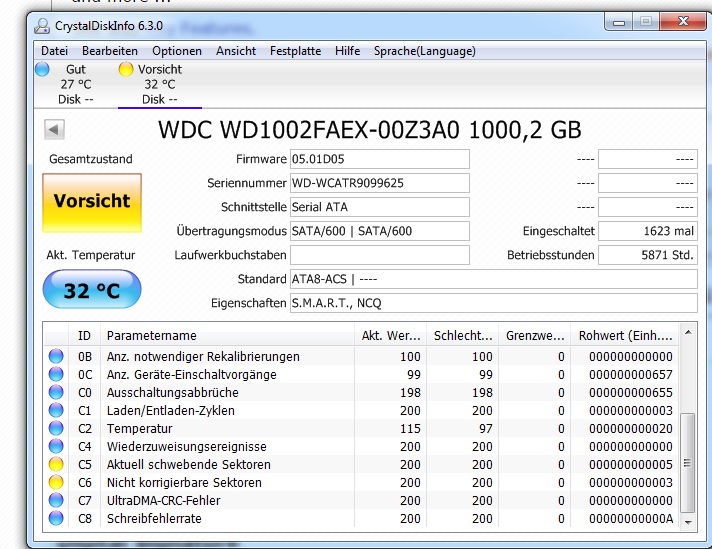Viewport: 712px width, 549px height.
Task: Click the Akt. Wer... column header
Action: click(x=391, y=336)
